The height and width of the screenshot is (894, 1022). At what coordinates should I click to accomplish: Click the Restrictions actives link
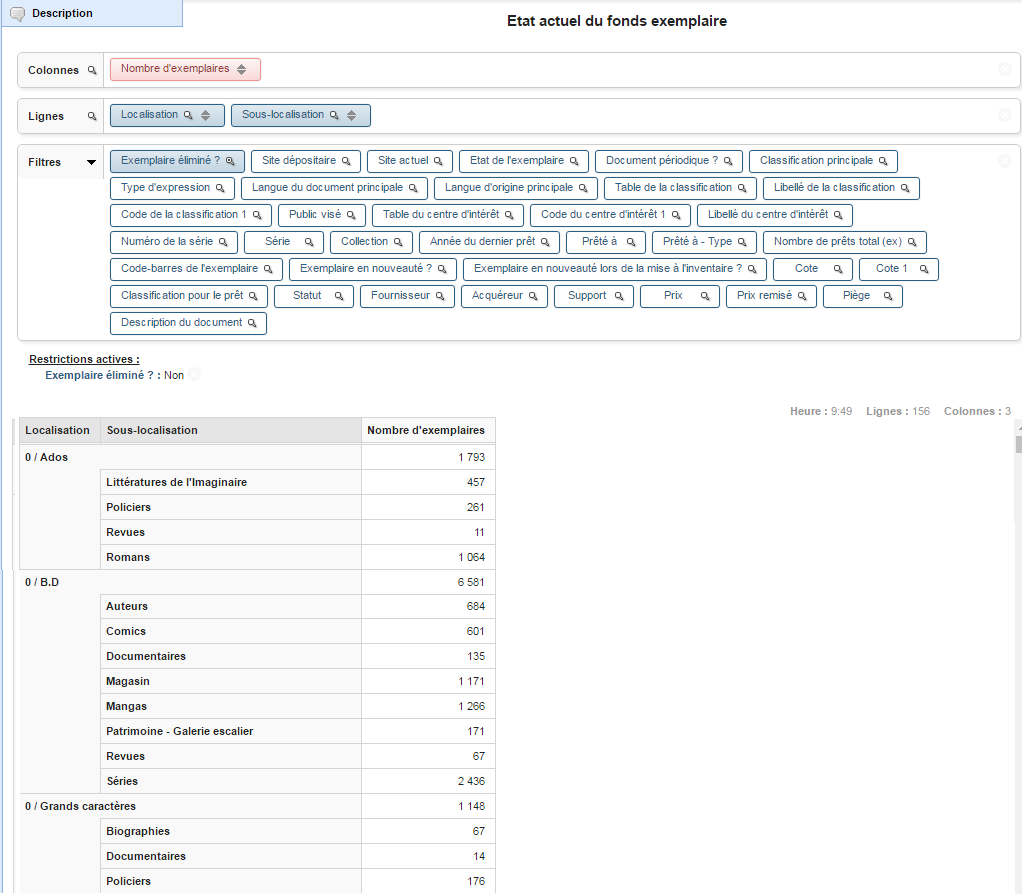pos(83,359)
